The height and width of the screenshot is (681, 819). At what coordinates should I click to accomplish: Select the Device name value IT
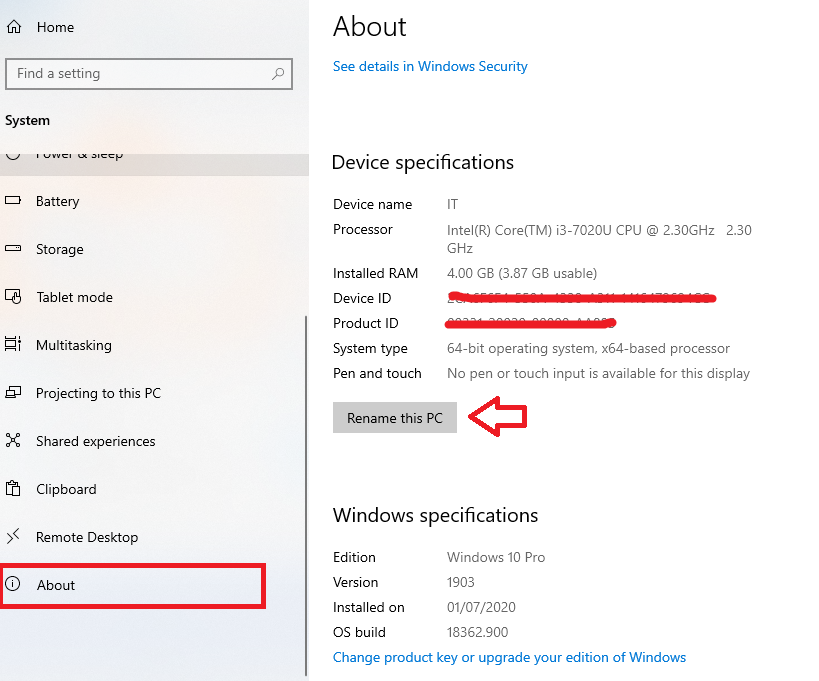452,204
